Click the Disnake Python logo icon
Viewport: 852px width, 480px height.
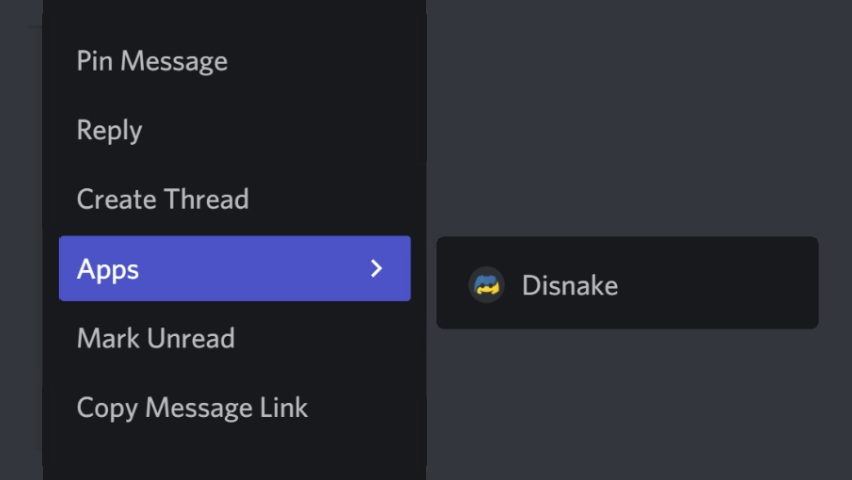point(487,285)
